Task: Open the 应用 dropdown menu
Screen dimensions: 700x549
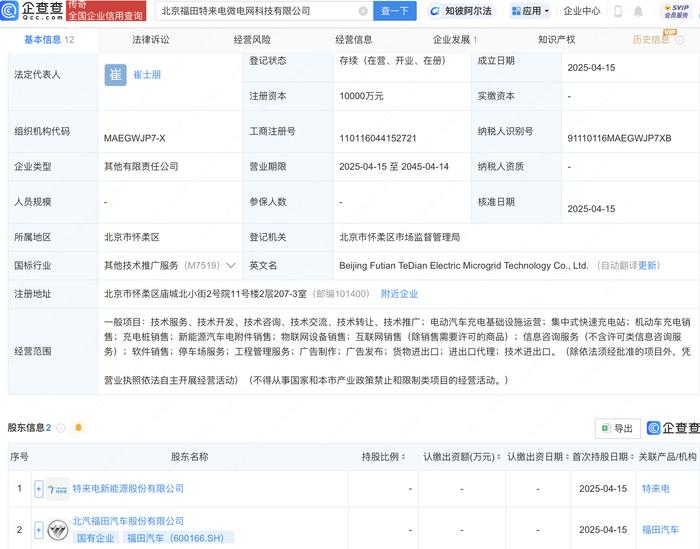Action: click(x=530, y=11)
